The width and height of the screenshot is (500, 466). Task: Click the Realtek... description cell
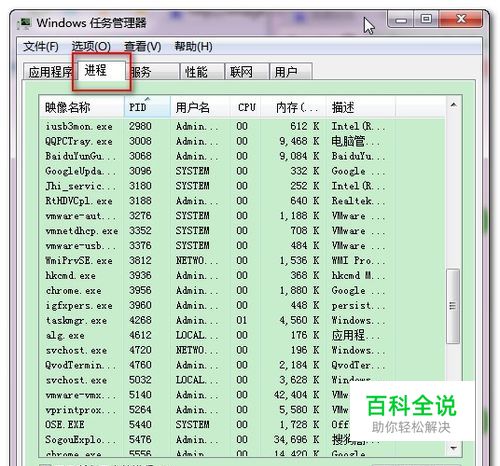point(358,201)
